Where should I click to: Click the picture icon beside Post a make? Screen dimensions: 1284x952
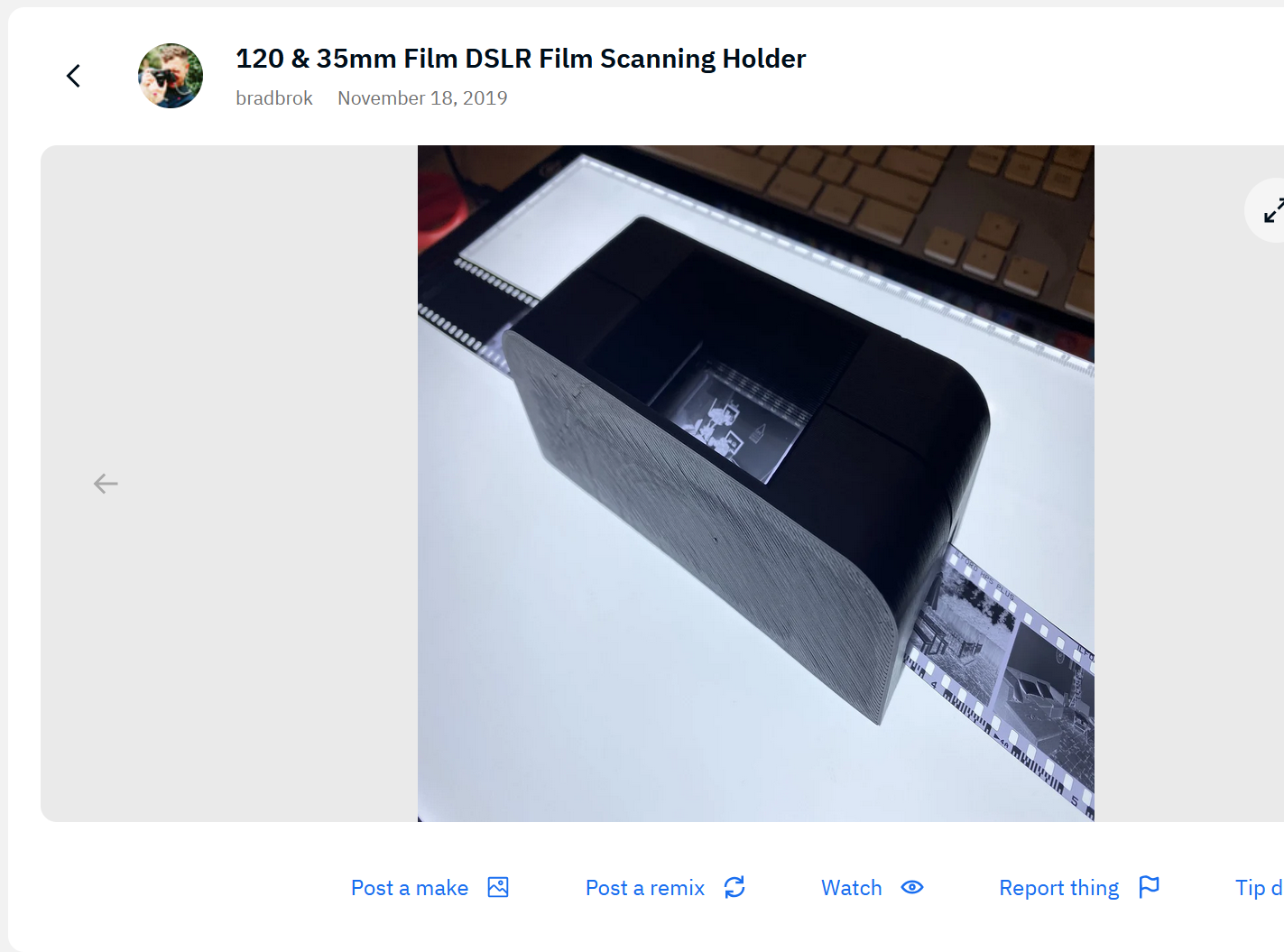click(498, 887)
